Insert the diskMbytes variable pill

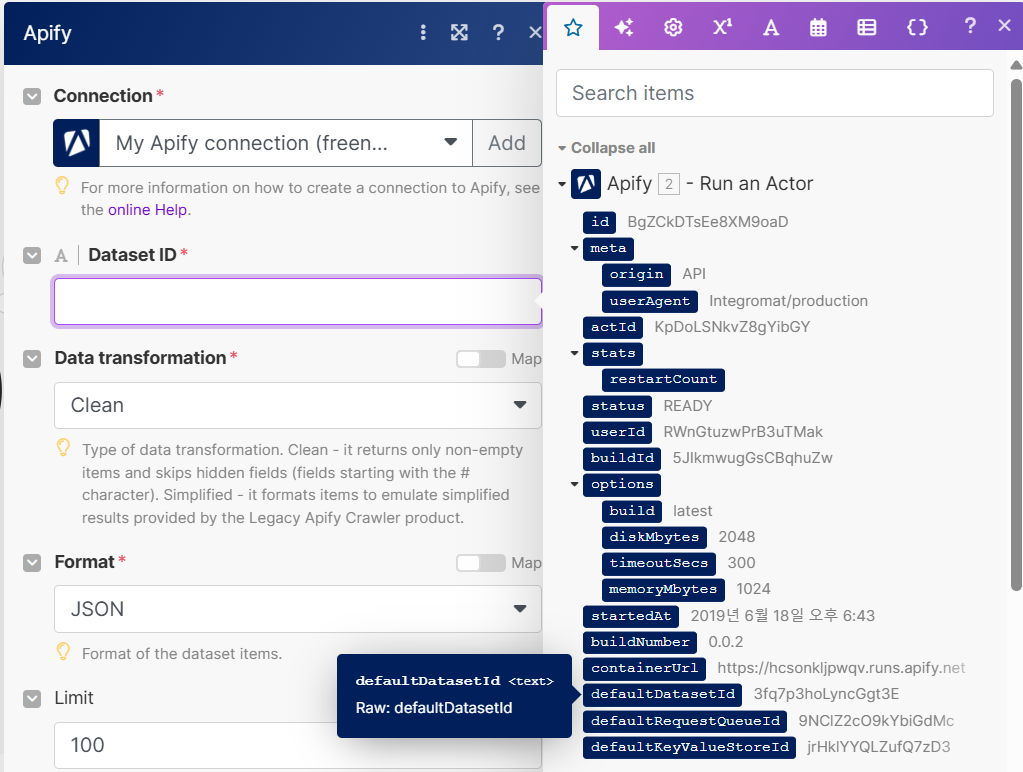coord(654,538)
